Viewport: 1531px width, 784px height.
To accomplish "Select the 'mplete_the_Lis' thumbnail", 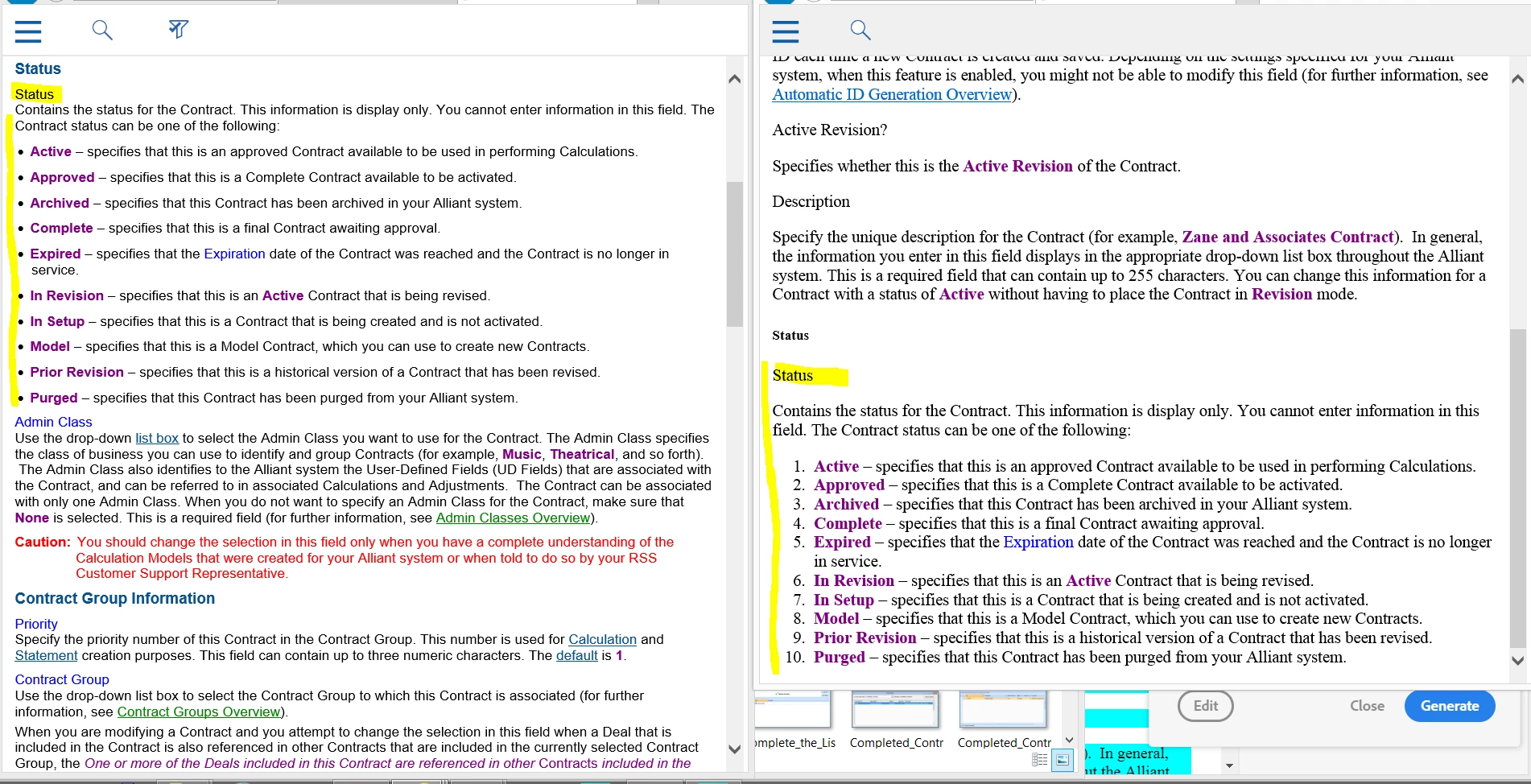I will [794, 720].
